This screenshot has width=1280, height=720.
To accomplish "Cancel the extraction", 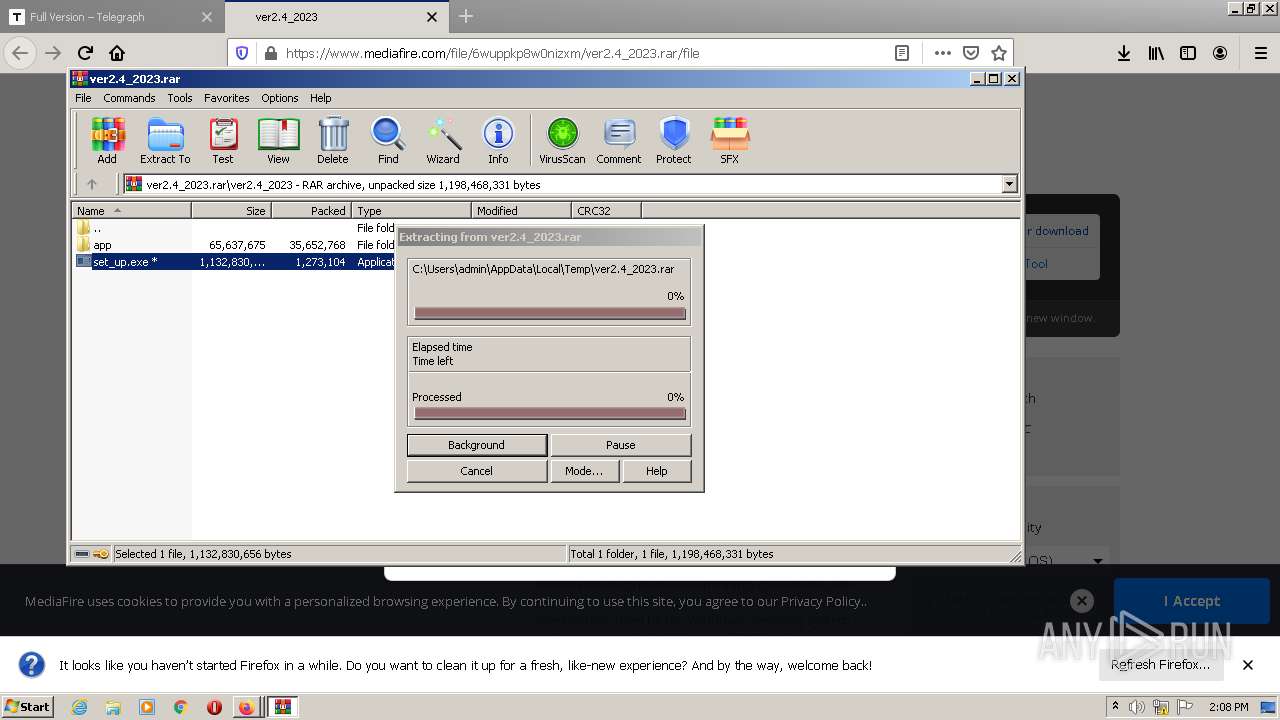I will click(x=476, y=471).
